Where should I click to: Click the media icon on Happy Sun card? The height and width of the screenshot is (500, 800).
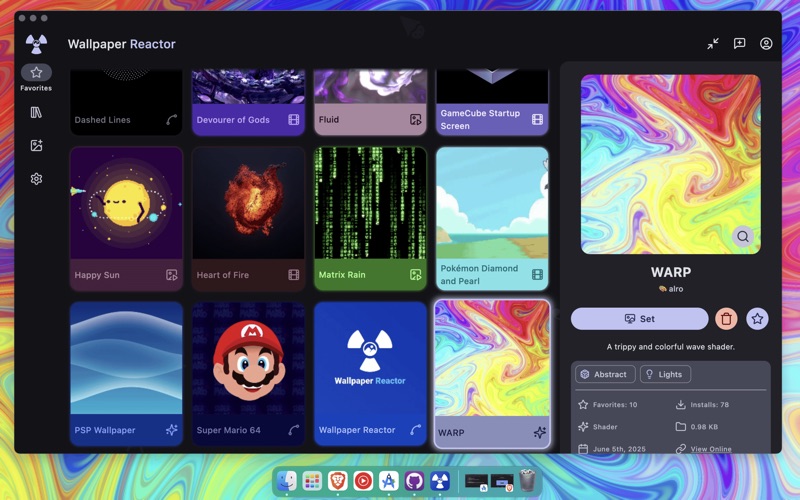coord(171,275)
